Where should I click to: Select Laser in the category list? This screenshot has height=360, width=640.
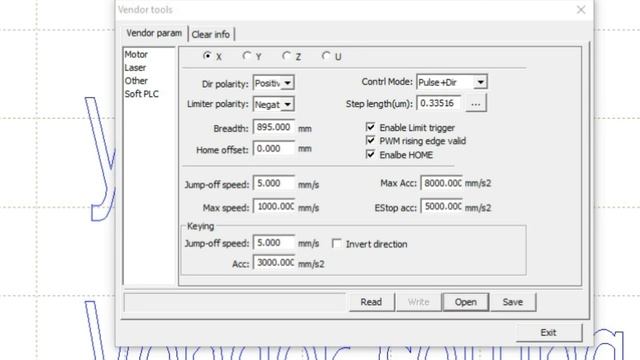tap(135, 67)
